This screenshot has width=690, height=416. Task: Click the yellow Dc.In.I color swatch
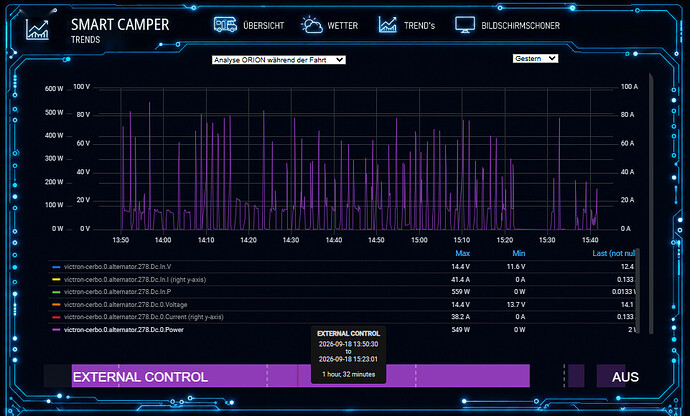[x=56, y=280]
